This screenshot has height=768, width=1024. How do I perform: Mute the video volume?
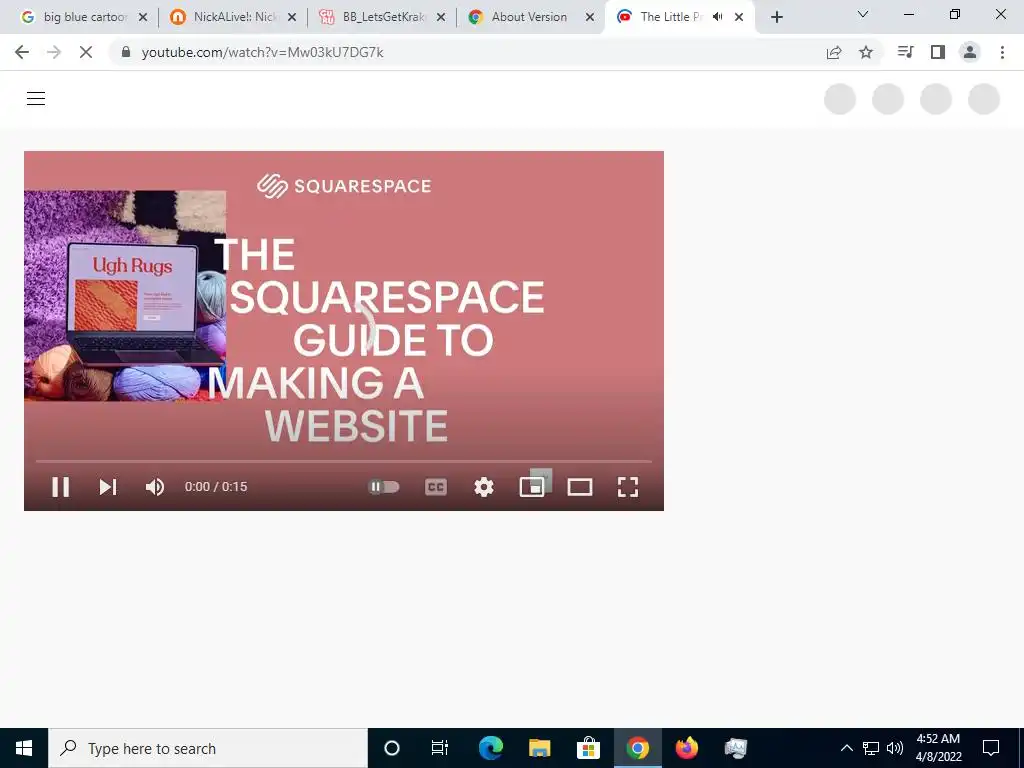pos(155,487)
